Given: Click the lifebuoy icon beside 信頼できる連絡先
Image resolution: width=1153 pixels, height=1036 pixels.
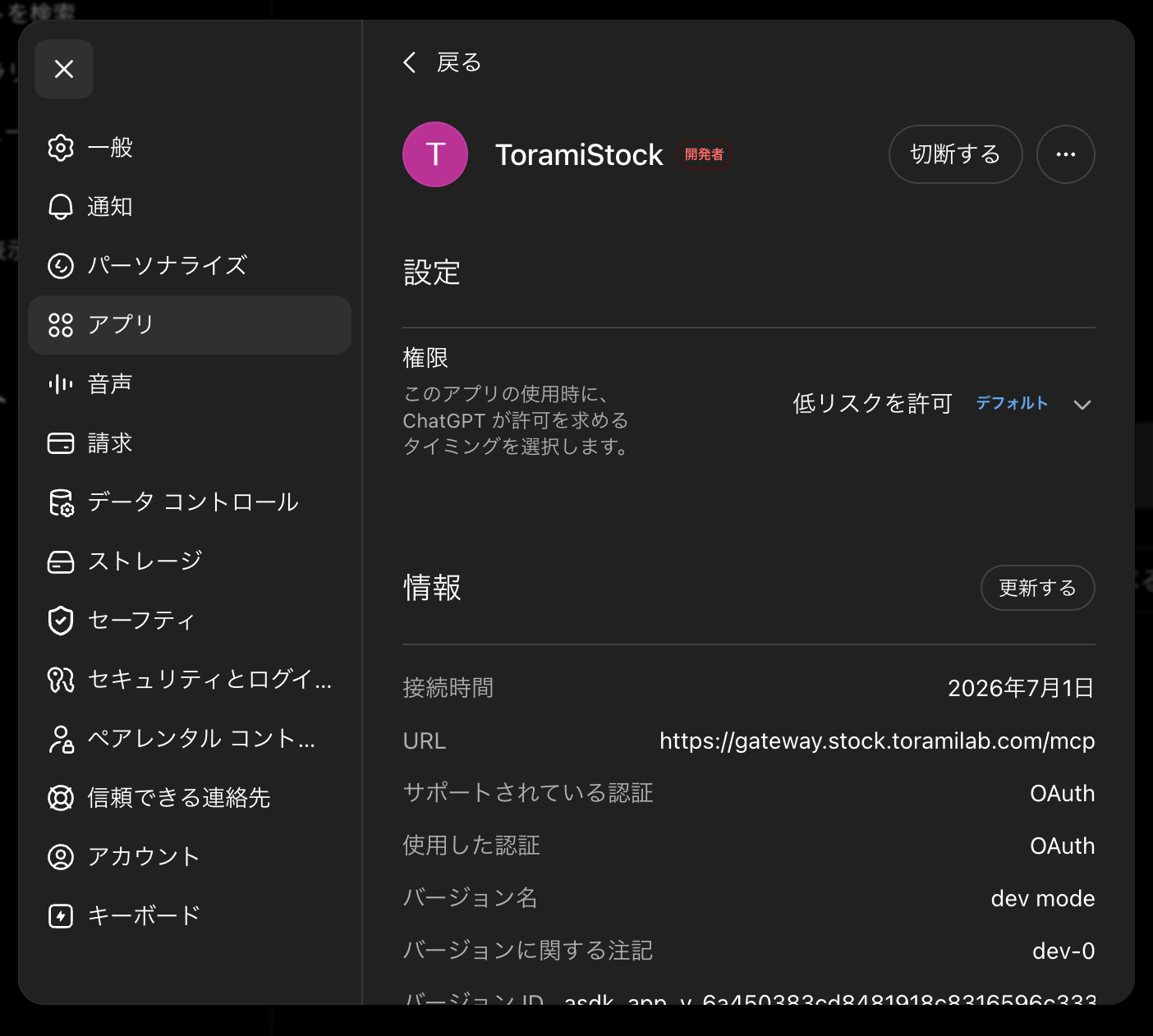Looking at the screenshot, I should click(x=61, y=798).
